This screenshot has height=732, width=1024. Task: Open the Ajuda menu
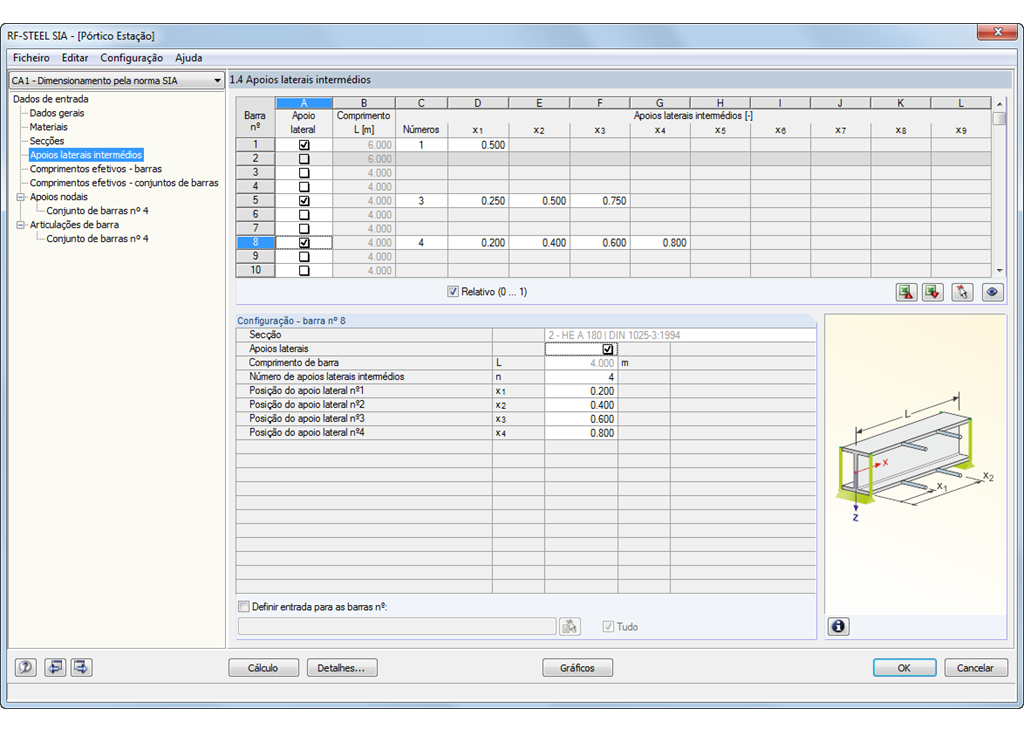coord(189,57)
